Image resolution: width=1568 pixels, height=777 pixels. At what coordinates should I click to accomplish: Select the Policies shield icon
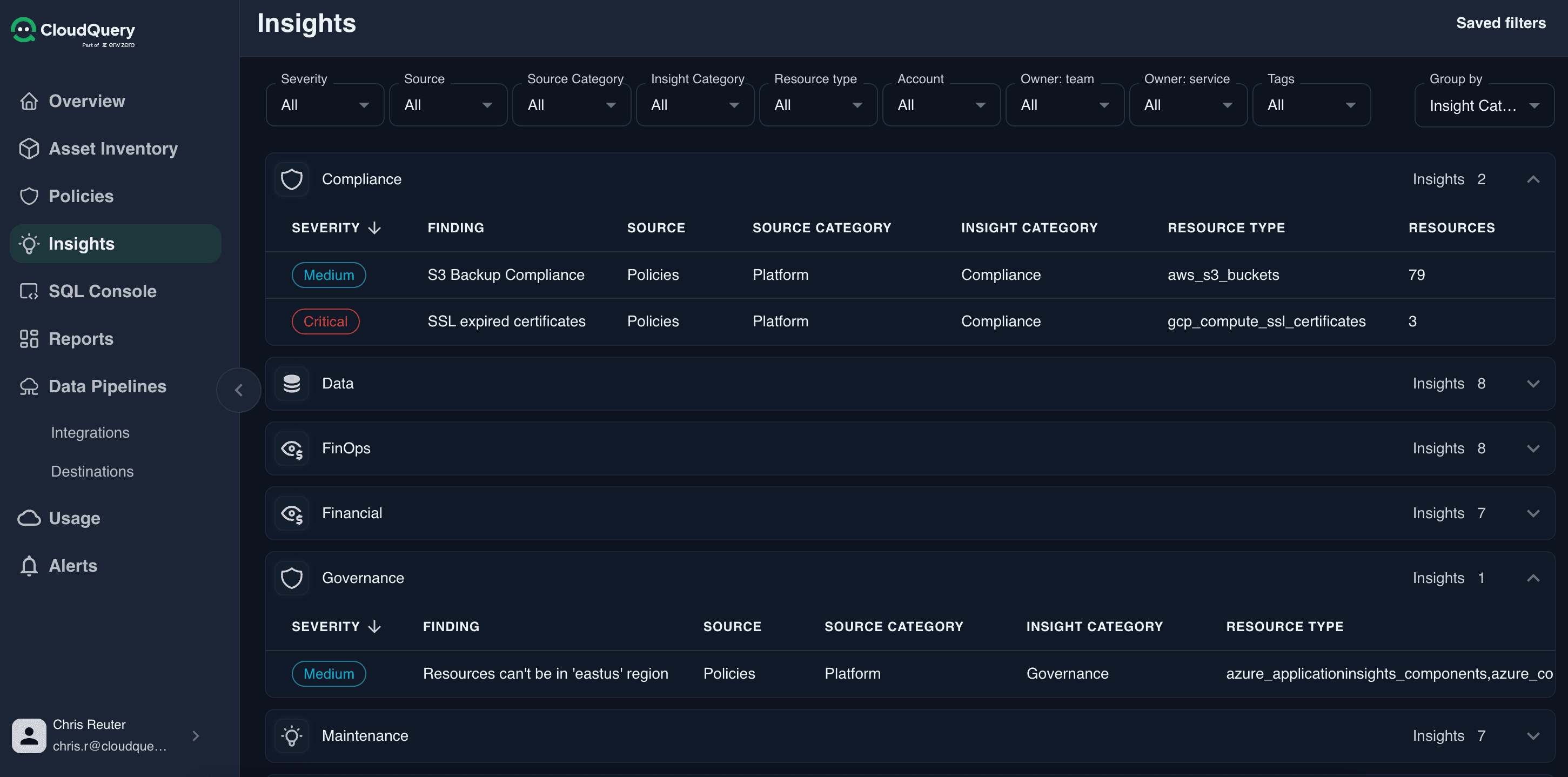pyautogui.click(x=29, y=196)
